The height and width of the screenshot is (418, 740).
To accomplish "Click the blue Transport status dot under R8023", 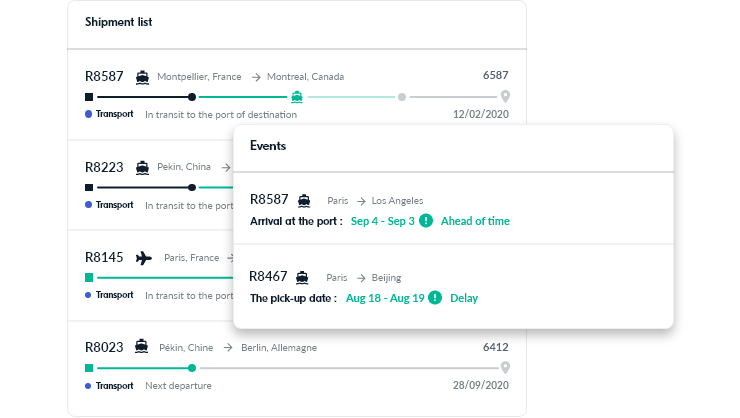I will pyautogui.click(x=88, y=386).
